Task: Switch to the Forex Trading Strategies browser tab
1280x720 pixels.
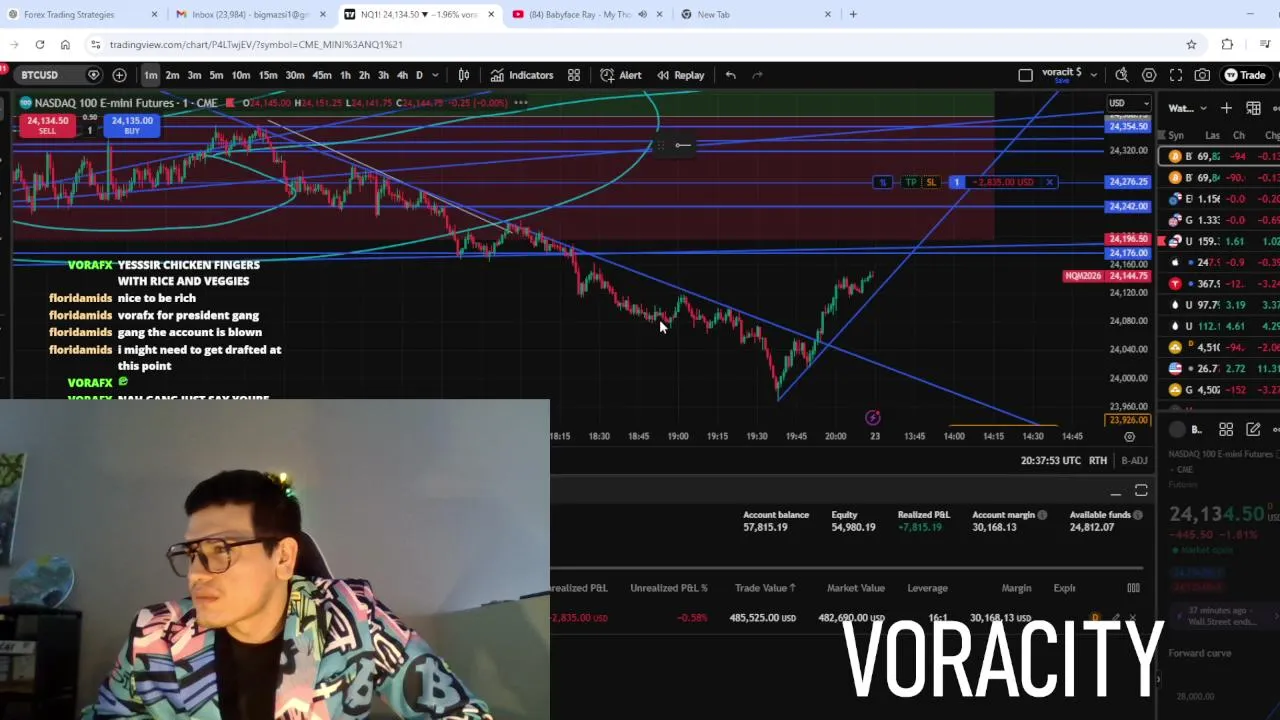Action: click(x=83, y=14)
